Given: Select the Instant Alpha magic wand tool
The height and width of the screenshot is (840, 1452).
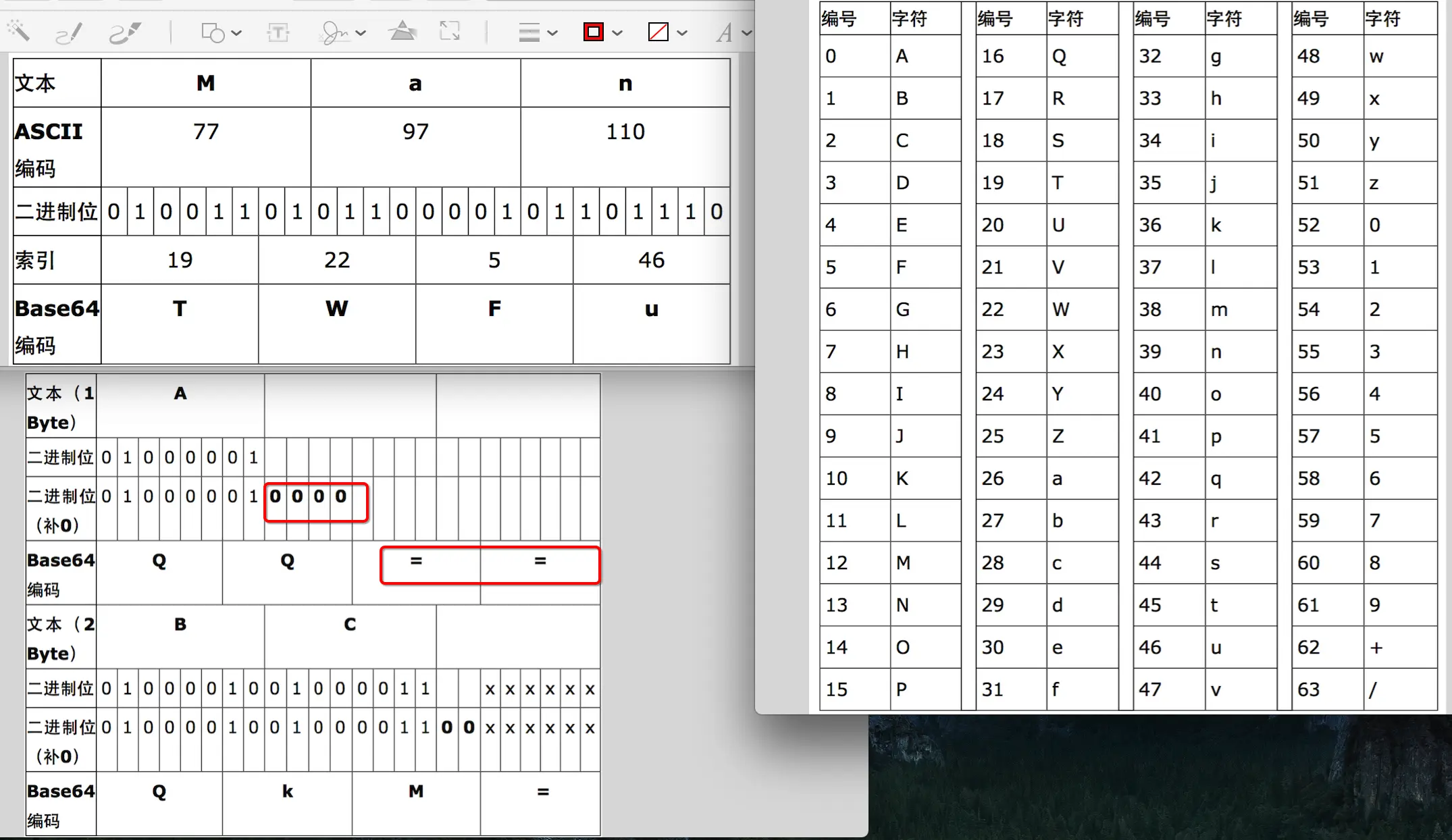Looking at the screenshot, I should point(18,30).
